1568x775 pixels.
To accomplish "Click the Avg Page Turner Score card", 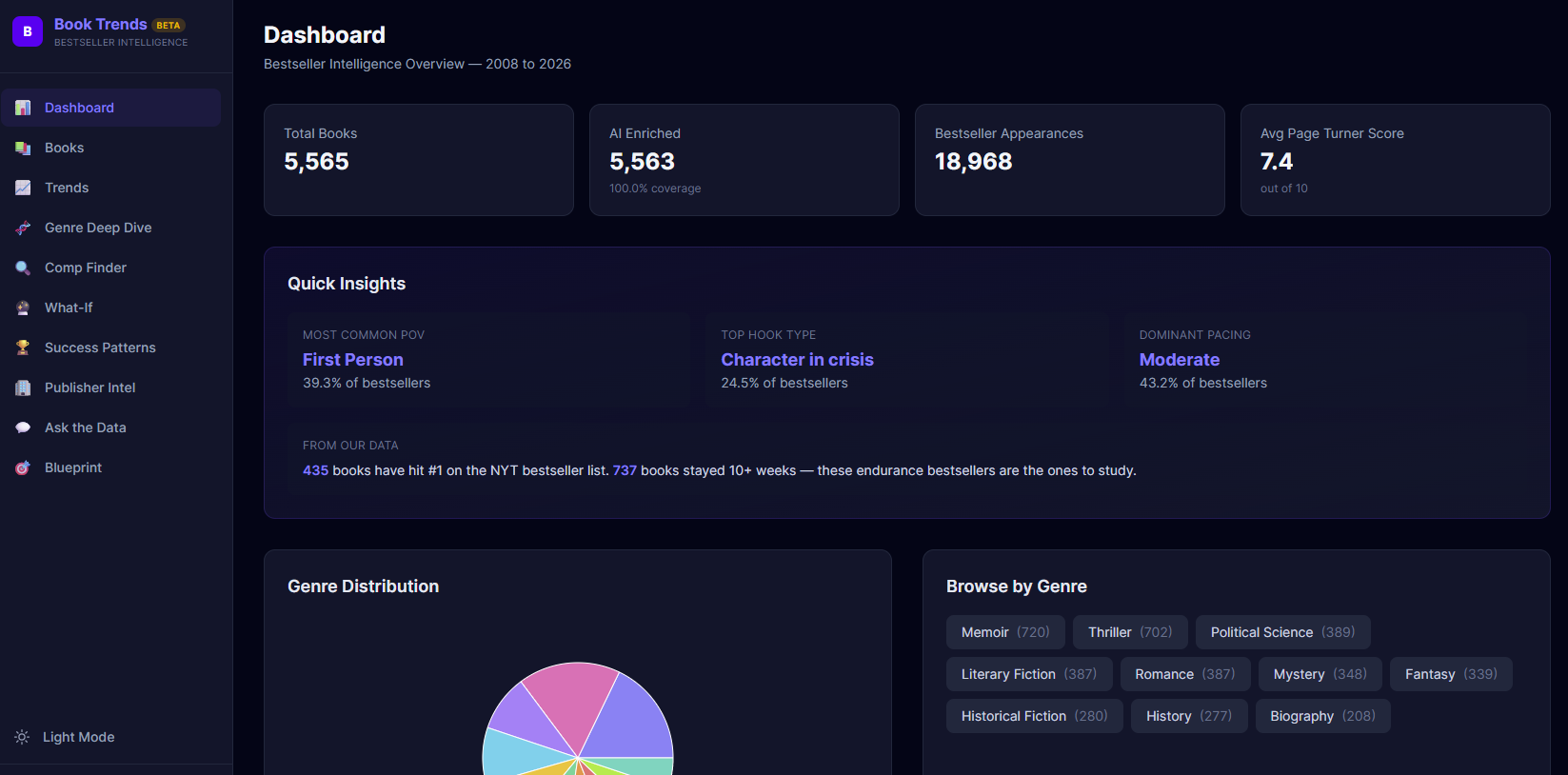I will point(1396,160).
